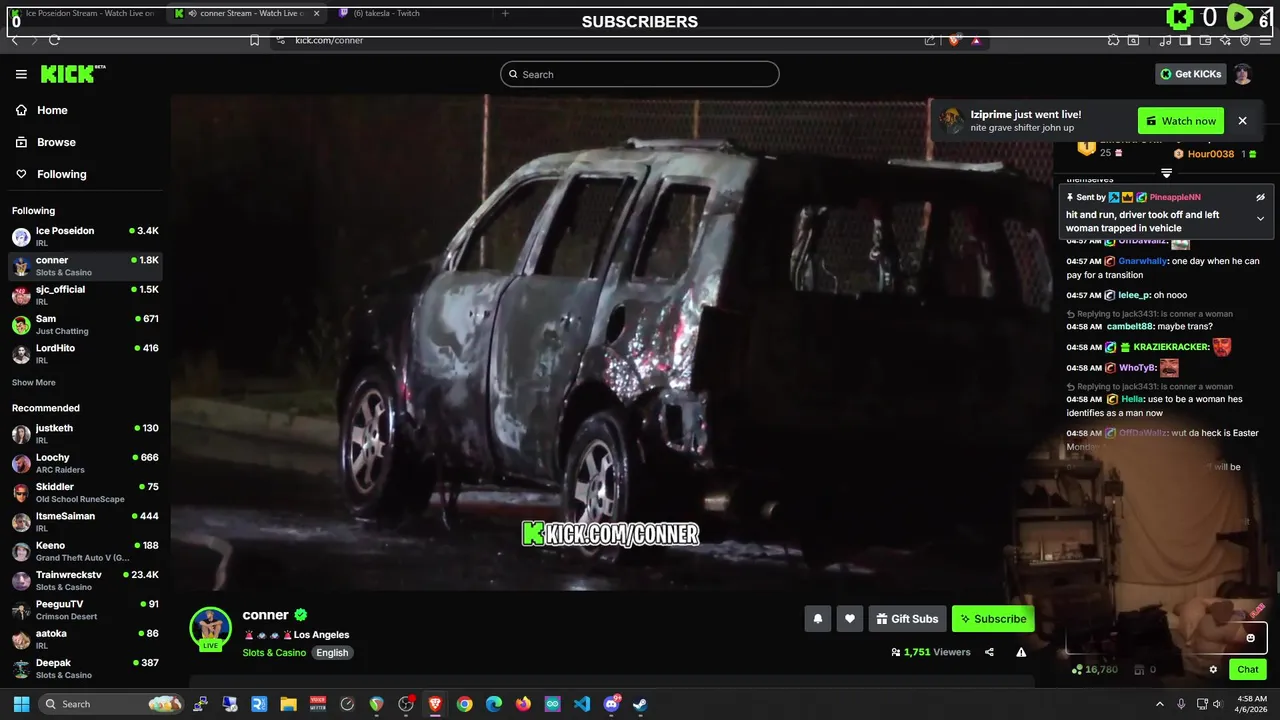
Task: Open Windows Start menu
Action: click(x=21, y=704)
